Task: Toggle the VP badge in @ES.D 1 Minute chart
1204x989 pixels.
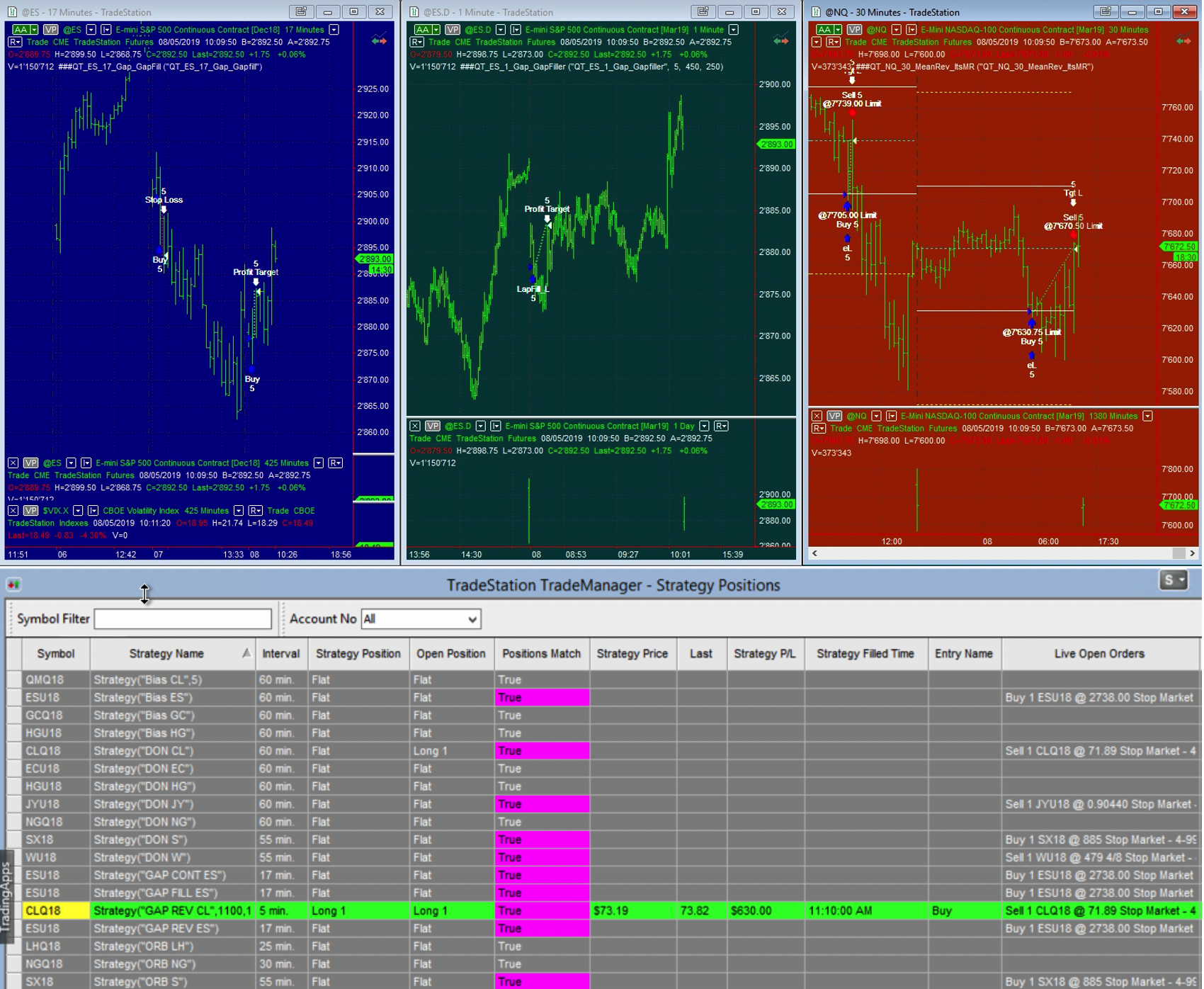Action: click(x=453, y=30)
